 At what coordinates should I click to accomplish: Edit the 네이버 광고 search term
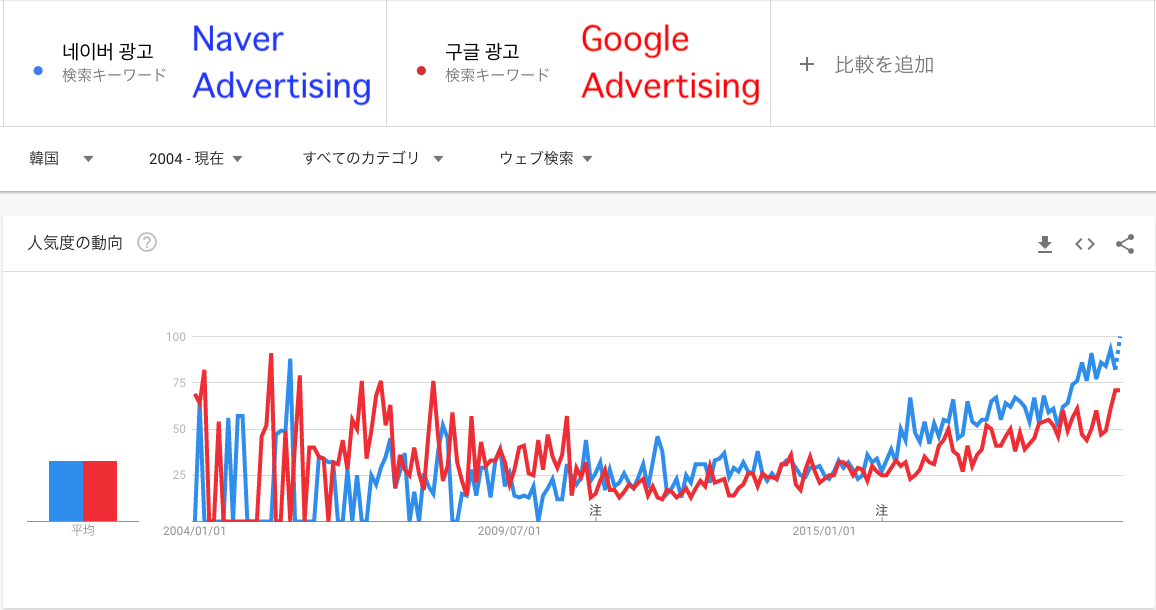(x=108, y=52)
